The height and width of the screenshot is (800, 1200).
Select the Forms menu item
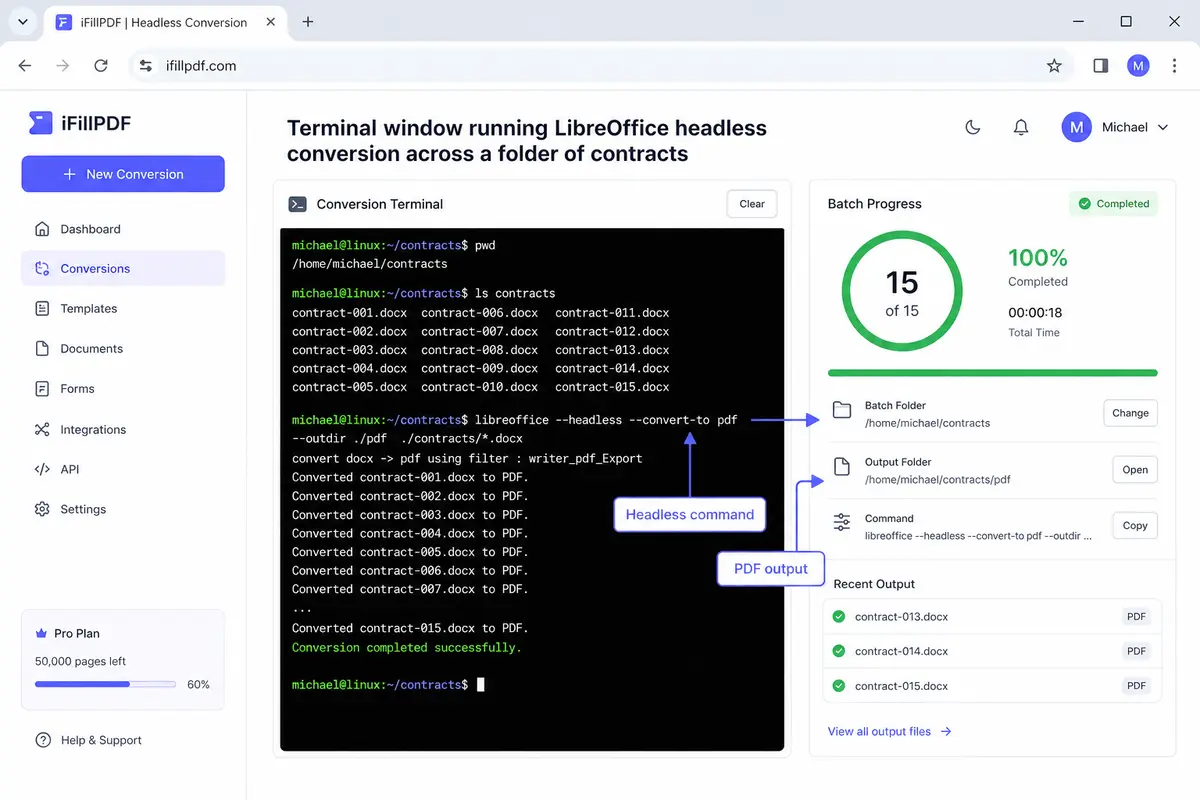pyautogui.click(x=123, y=389)
